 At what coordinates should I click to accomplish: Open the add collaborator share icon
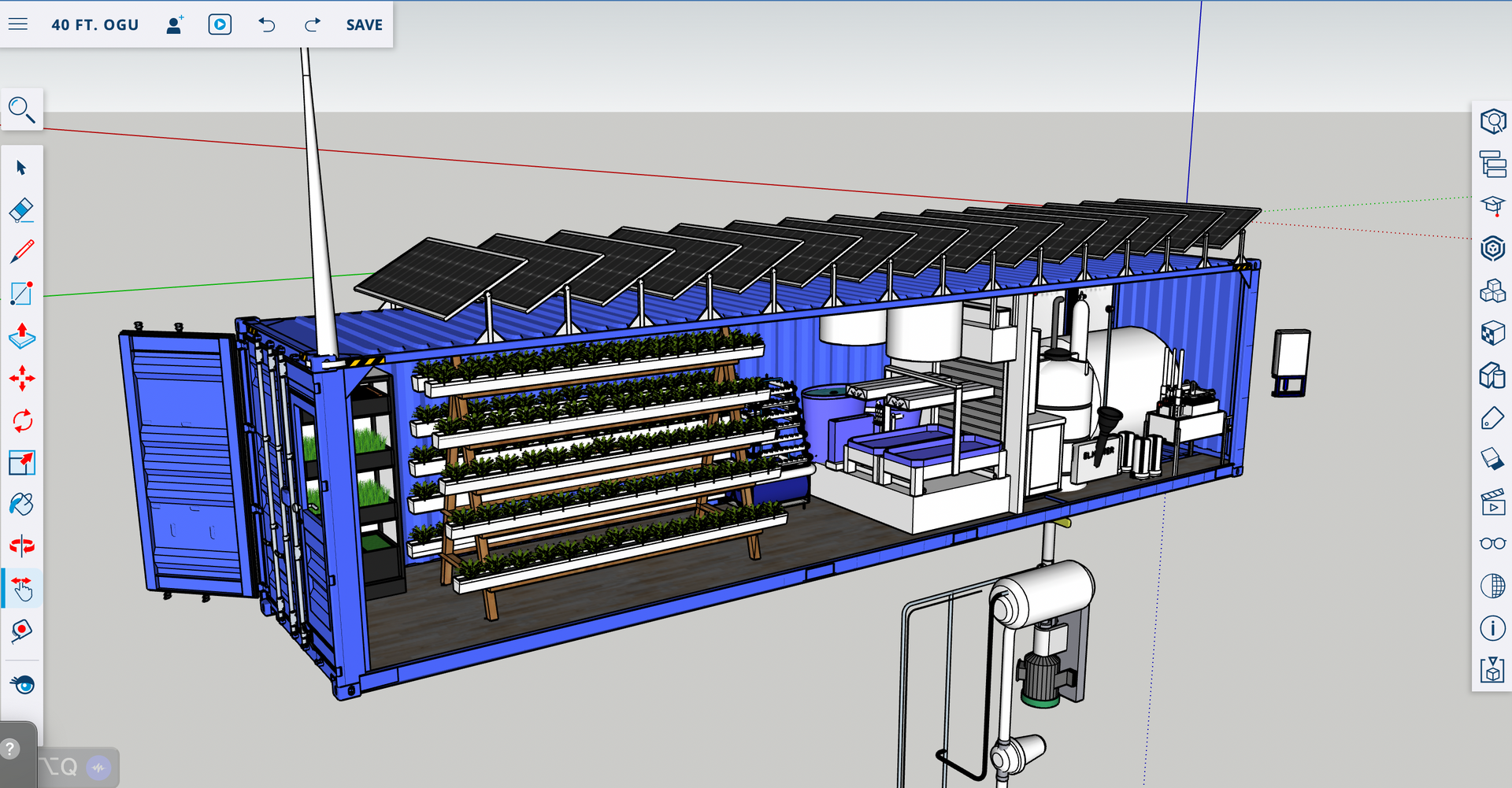(175, 24)
